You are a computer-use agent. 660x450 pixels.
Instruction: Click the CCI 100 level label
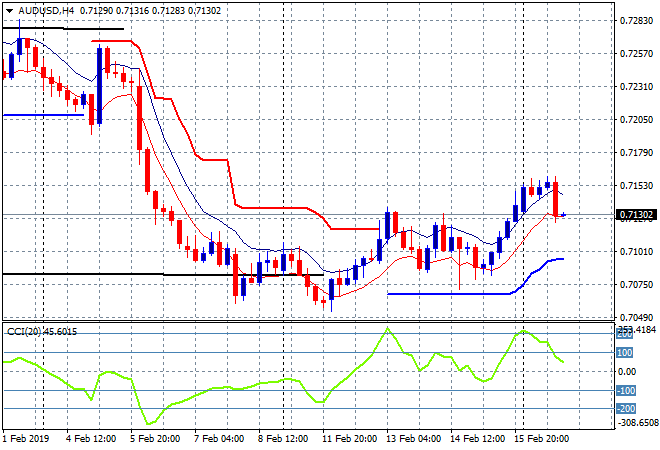(x=625, y=352)
